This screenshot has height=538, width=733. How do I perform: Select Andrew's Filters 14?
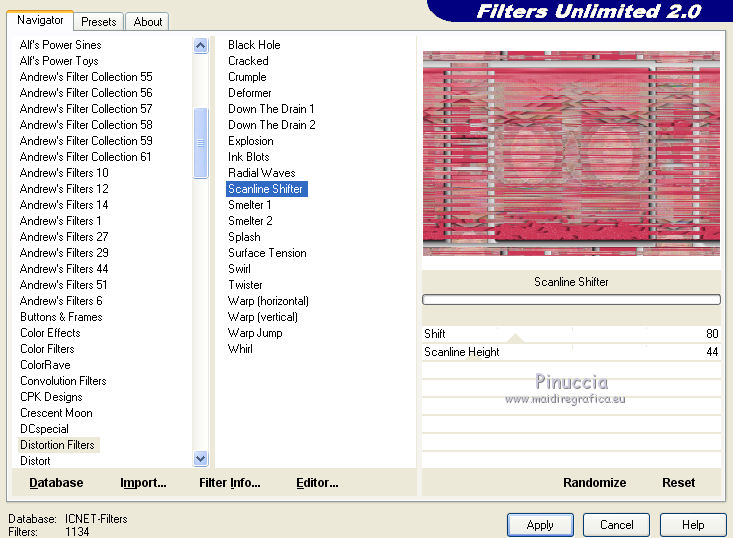click(64, 205)
